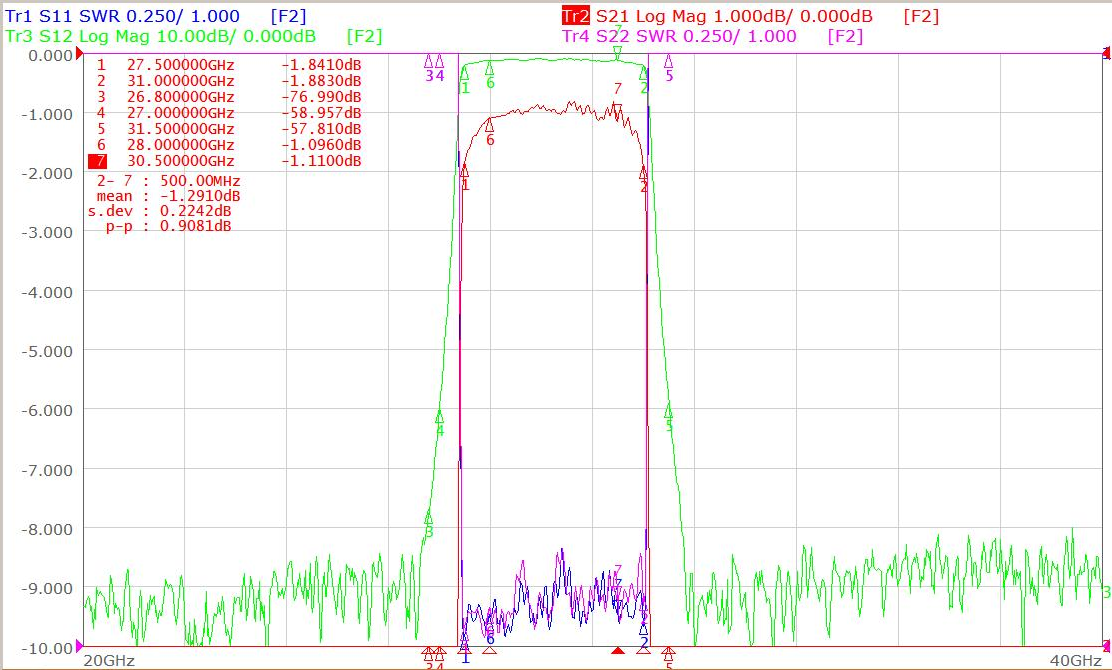The height and width of the screenshot is (670, 1112).
Task: Select highlighted marker row 7 at 30.500000GHz
Action: (225, 161)
